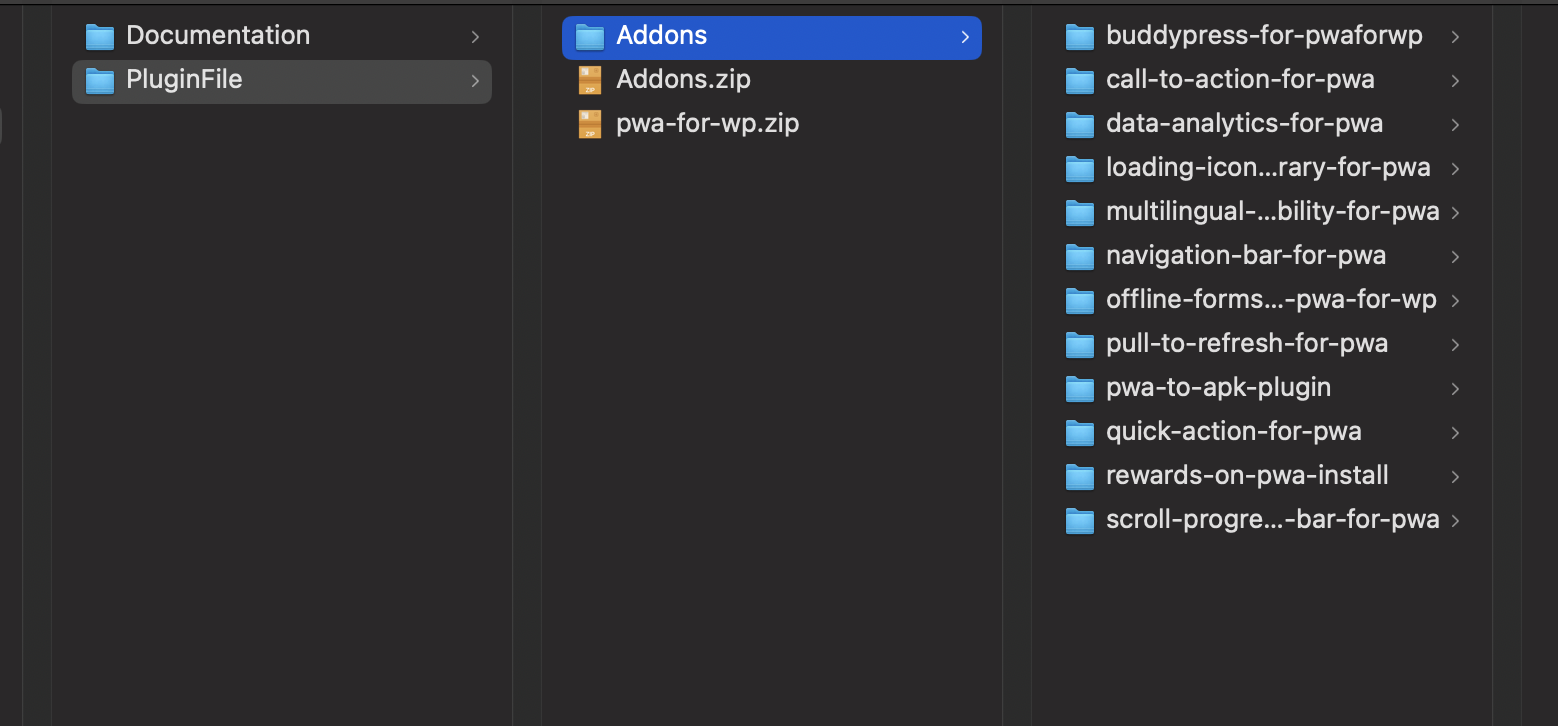1558x726 pixels.
Task: Click the buddypress-for-pwaforwp folder icon
Action: (x=1080, y=36)
